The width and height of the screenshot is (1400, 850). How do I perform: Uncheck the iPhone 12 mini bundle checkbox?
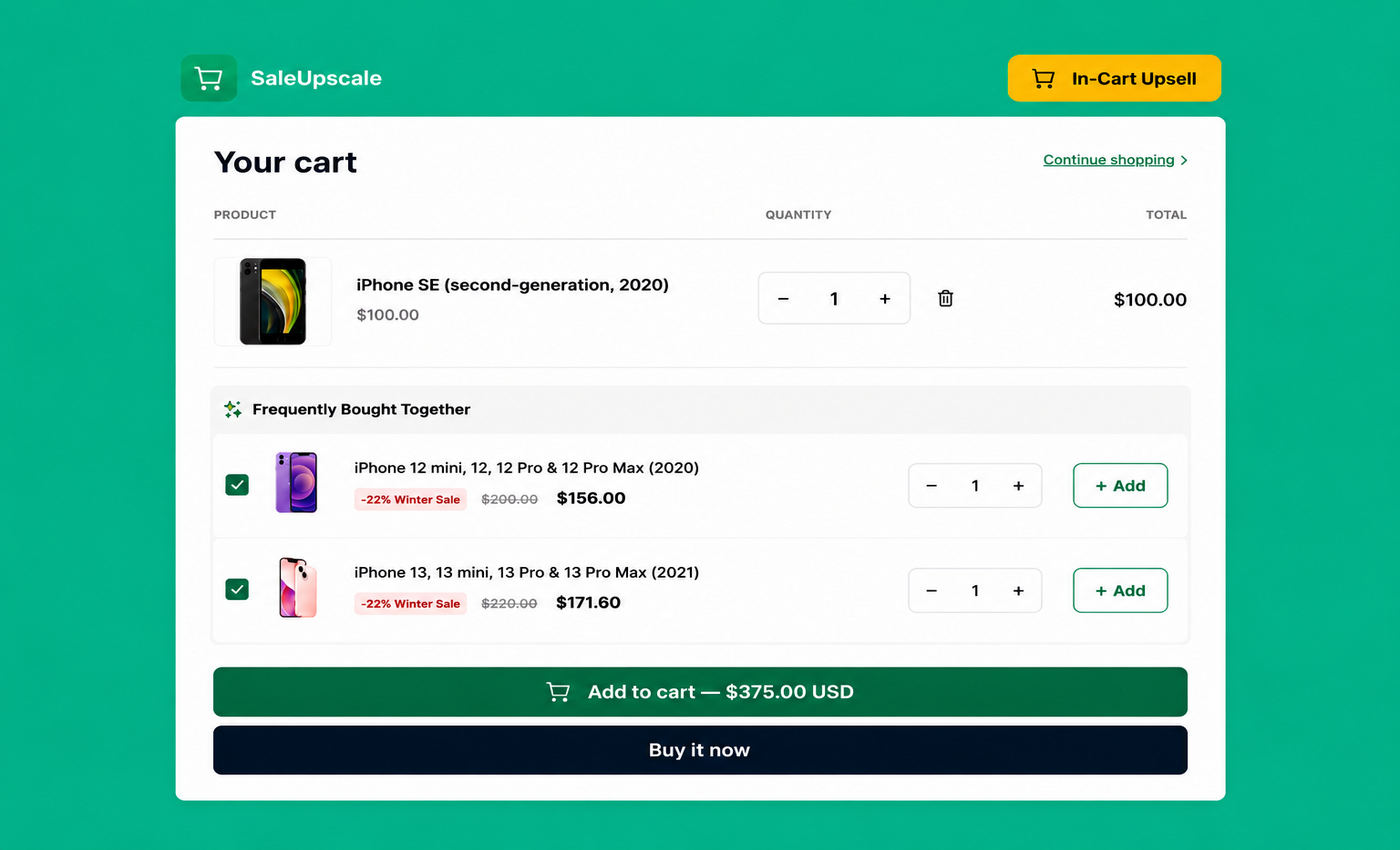pyautogui.click(x=237, y=485)
